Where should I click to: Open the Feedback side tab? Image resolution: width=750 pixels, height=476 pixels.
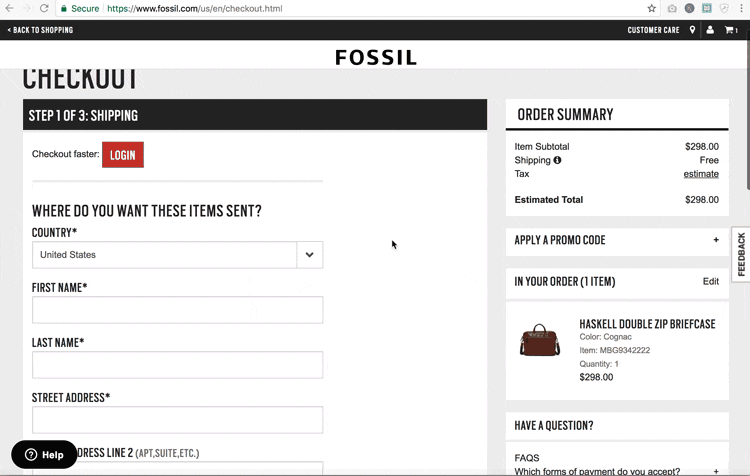click(x=741, y=254)
